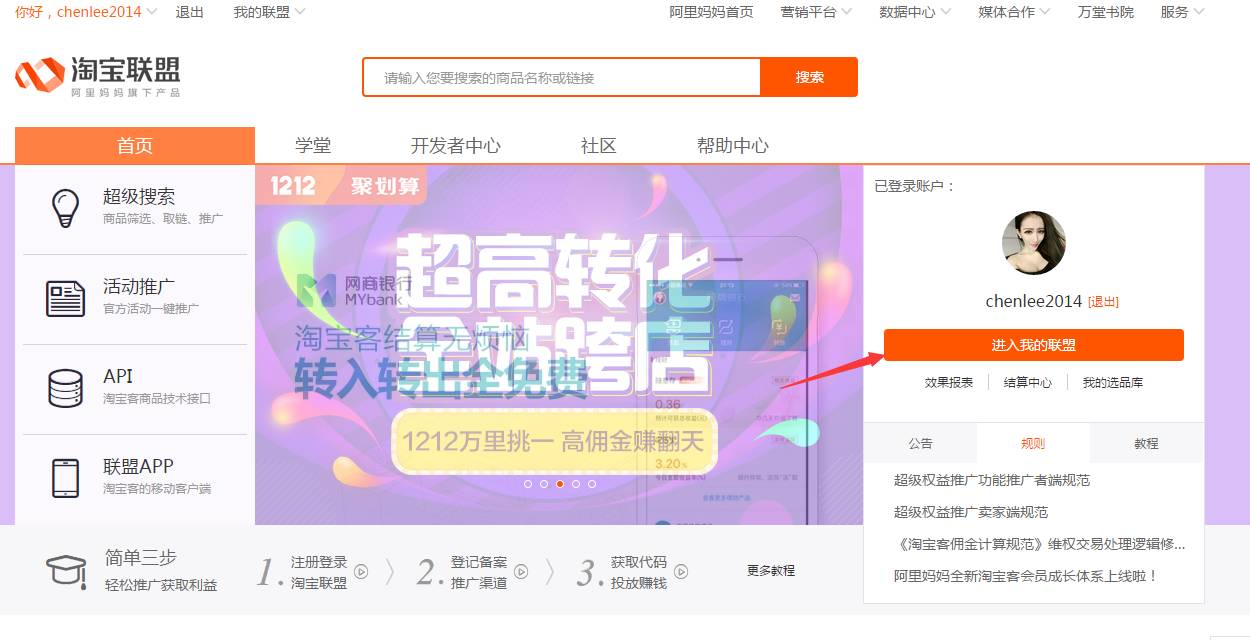
Task: Play the 获取代码 step video icon
Action: (681, 572)
